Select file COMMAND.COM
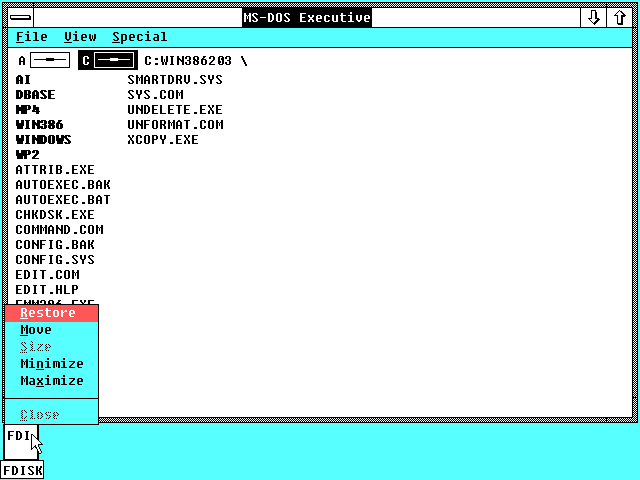640x480 pixels. click(x=59, y=230)
